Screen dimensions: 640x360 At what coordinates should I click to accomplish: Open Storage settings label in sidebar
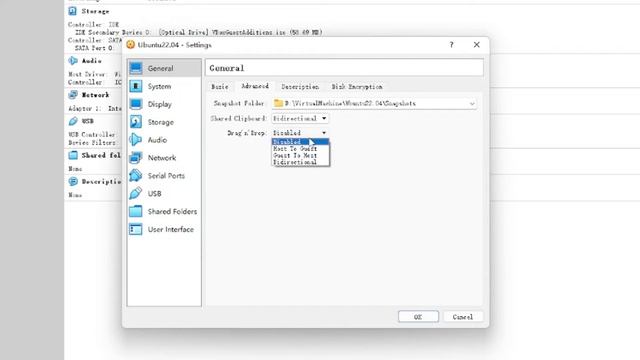pyautogui.click(x=160, y=122)
